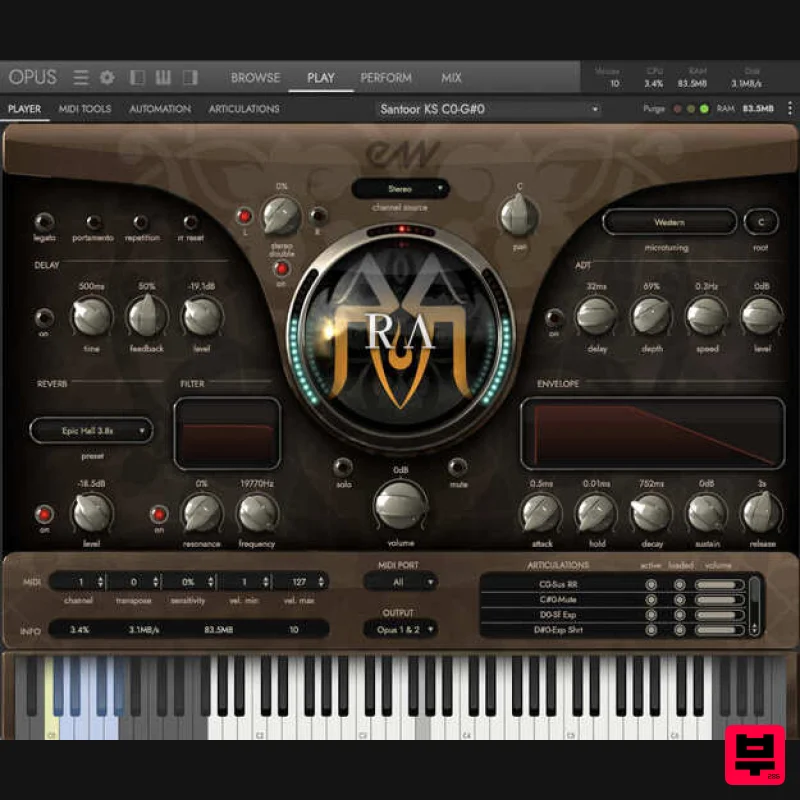Open the Opus settings gear icon
Viewport: 800px width, 800px height.
click(106, 77)
